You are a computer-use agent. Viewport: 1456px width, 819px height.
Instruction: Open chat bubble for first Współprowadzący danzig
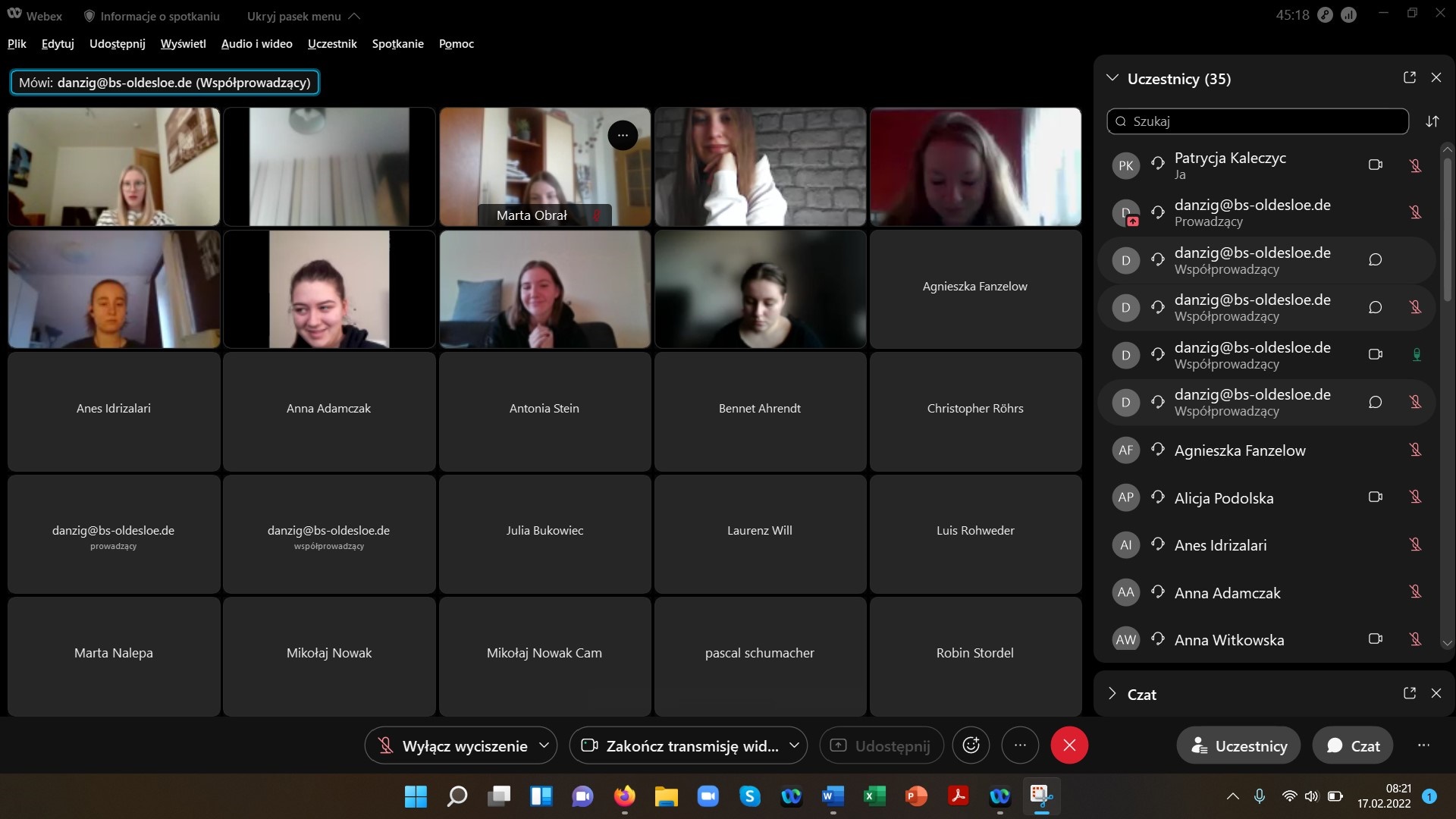1375,260
